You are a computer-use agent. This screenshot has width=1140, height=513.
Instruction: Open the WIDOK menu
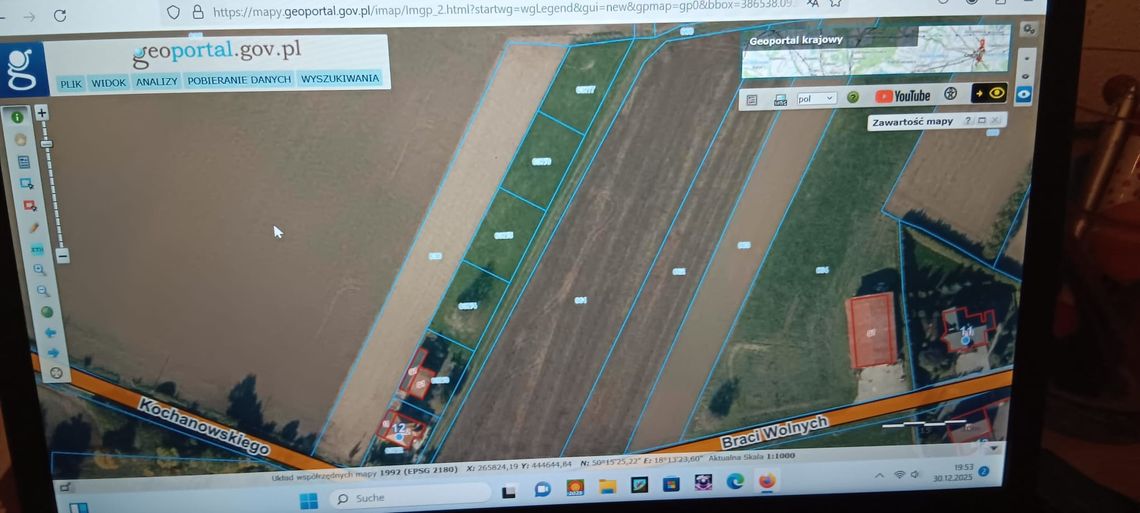109,83
